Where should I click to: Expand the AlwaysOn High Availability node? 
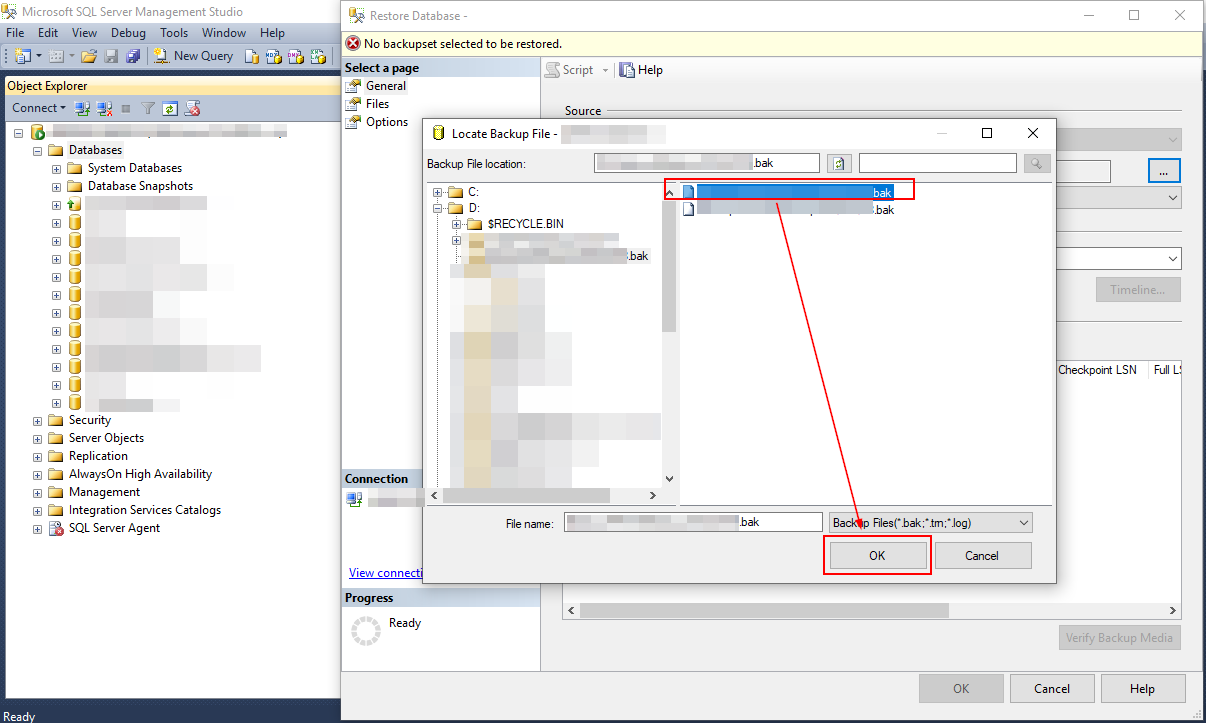click(x=38, y=474)
